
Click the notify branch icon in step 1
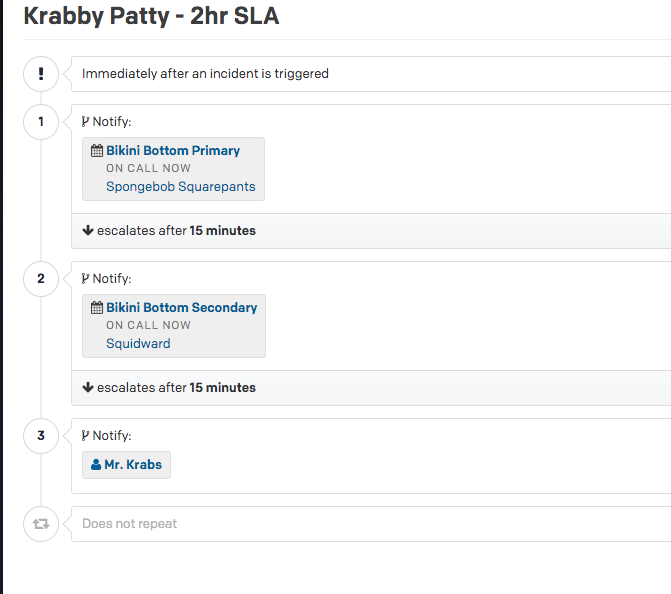[x=86, y=122]
